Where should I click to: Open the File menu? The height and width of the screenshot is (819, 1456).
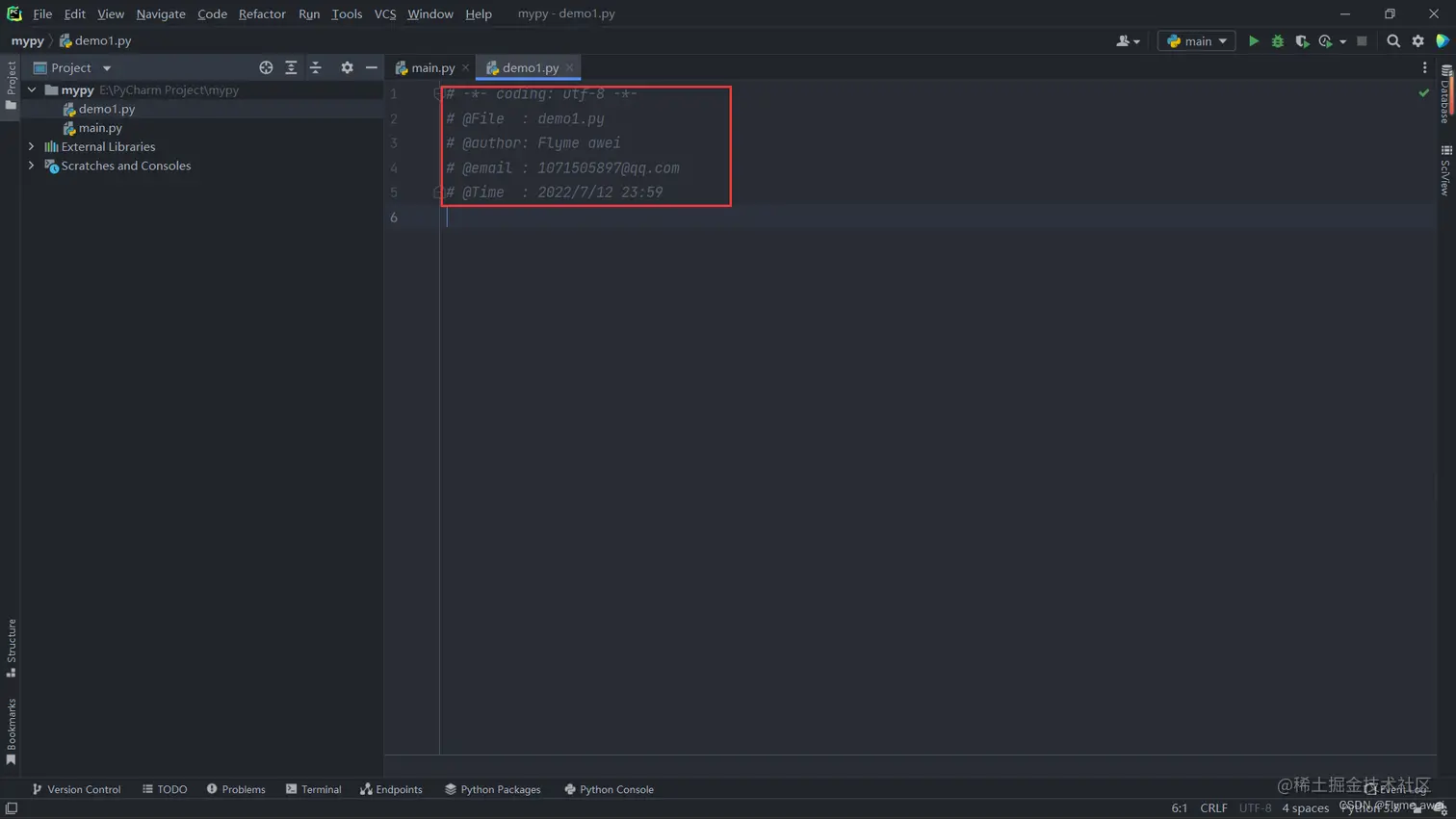pyautogui.click(x=42, y=13)
